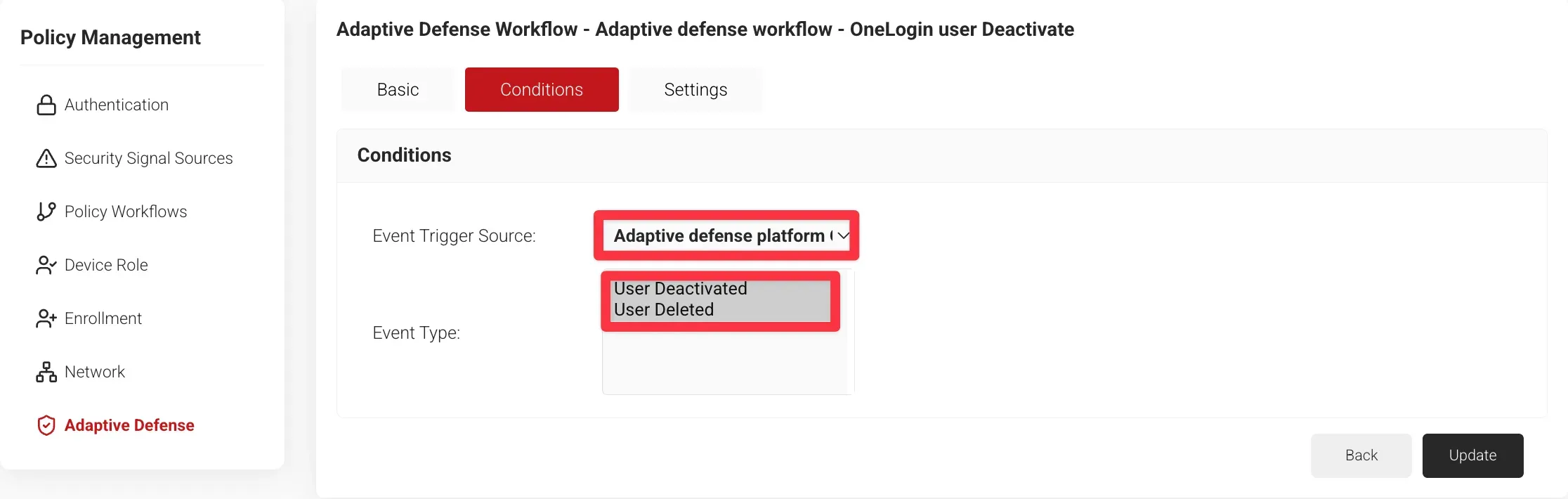This screenshot has width=1568, height=499.
Task: Click the Adaptive Defense shield icon
Action: [x=46, y=425]
